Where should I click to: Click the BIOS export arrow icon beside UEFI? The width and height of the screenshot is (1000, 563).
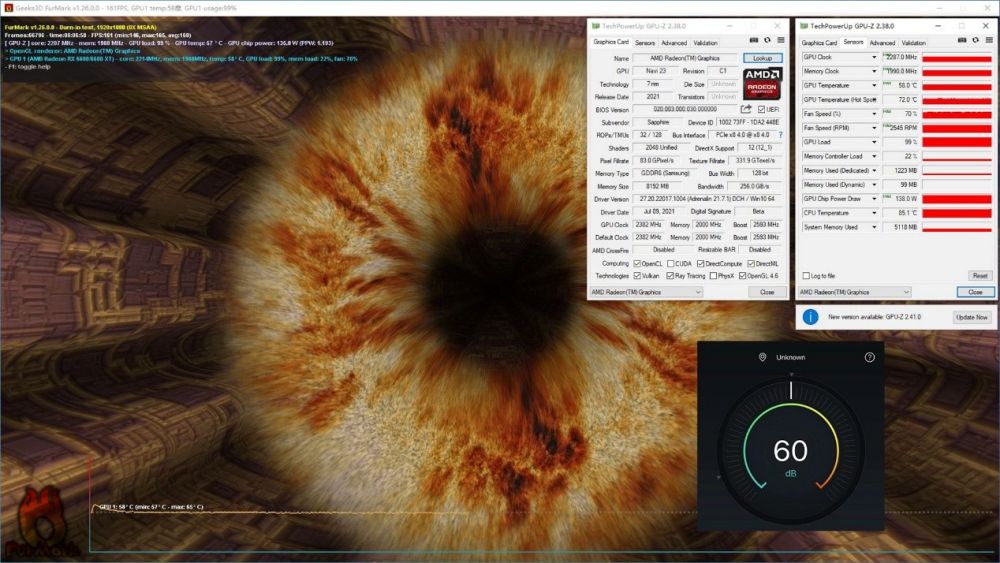(x=745, y=109)
